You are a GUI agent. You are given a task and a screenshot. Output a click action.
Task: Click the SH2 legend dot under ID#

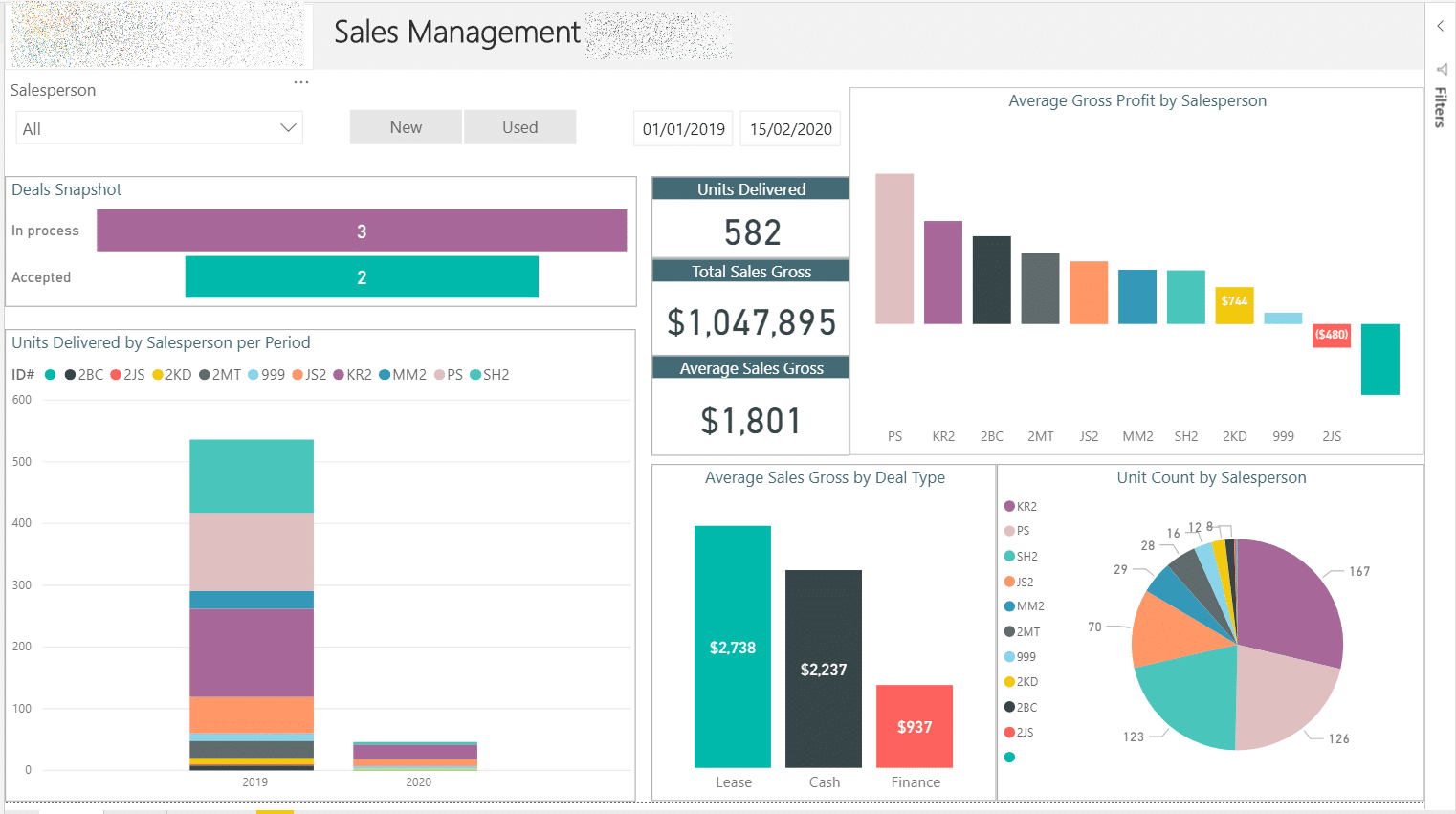click(x=474, y=374)
